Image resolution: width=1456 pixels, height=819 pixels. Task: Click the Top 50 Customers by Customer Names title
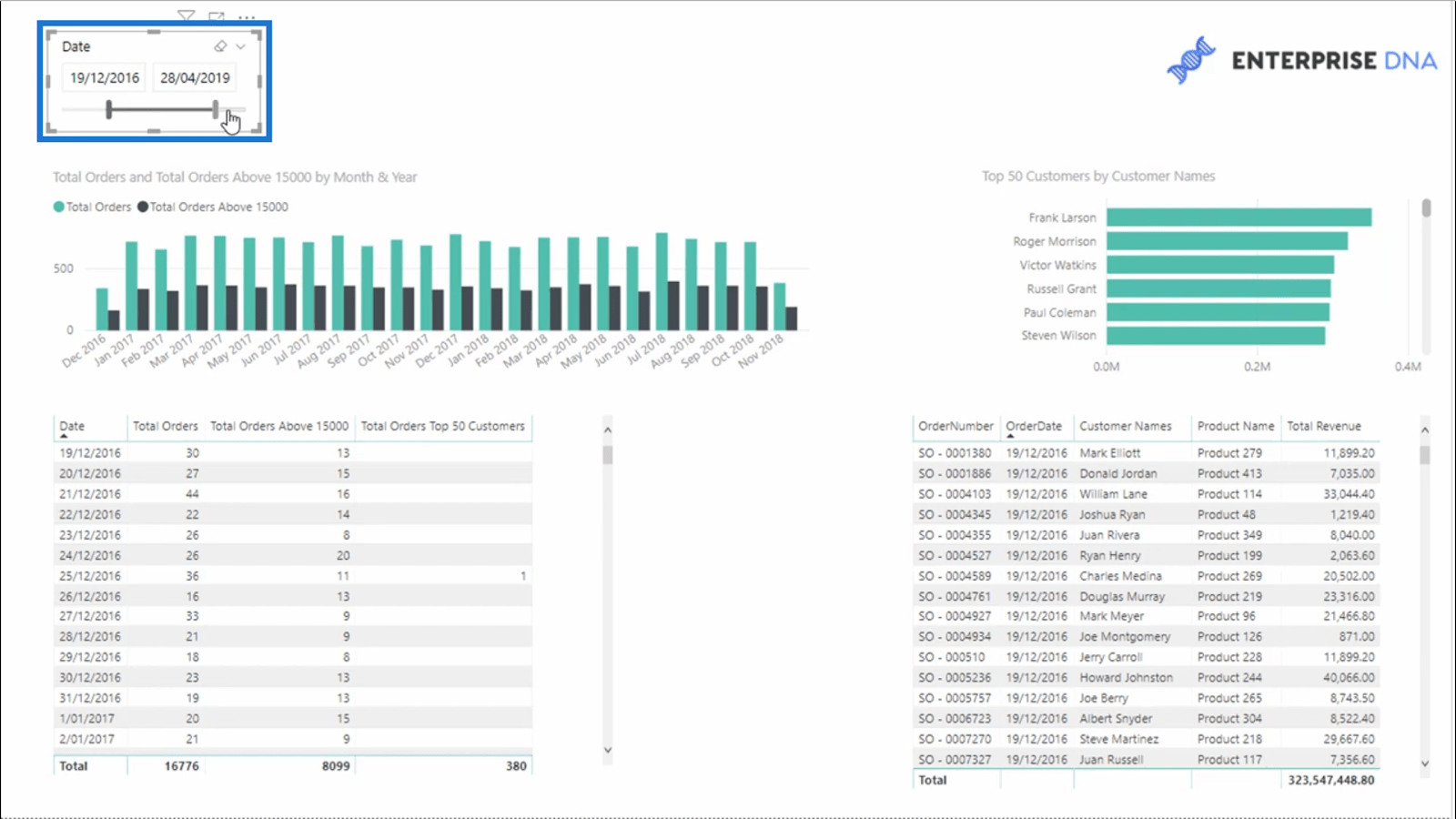click(x=1098, y=177)
